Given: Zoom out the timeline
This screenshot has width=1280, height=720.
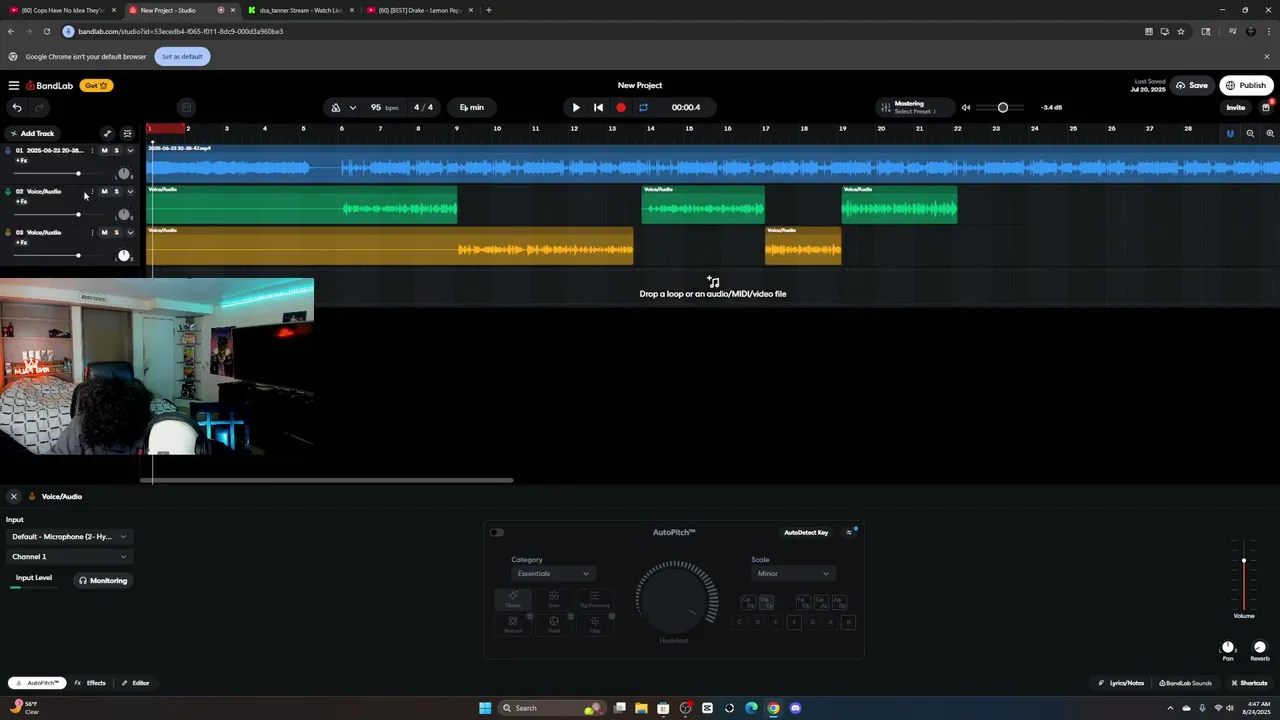Looking at the screenshot, I should pyautogui.click(x=1250, y=133).
